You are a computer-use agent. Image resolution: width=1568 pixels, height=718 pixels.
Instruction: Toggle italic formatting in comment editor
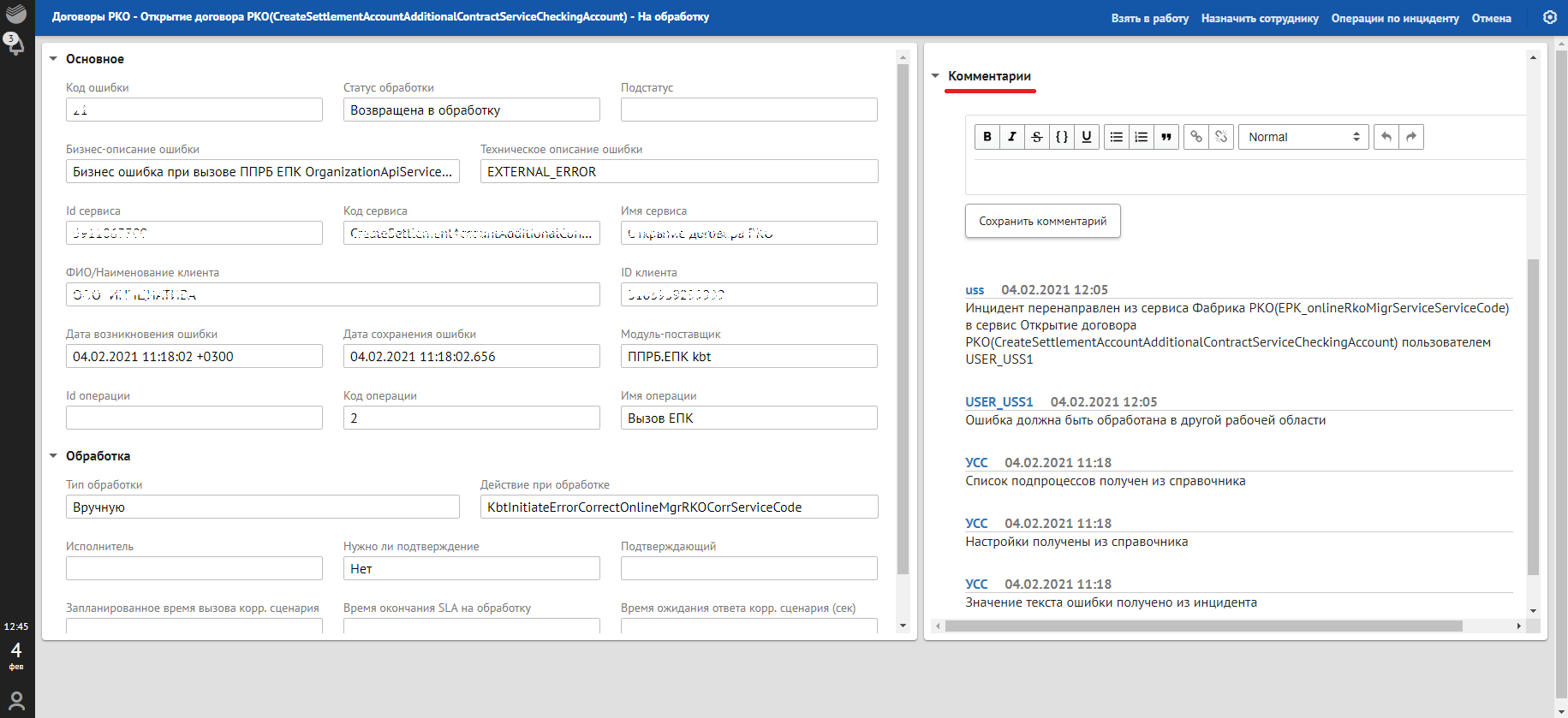[1012, 137]
